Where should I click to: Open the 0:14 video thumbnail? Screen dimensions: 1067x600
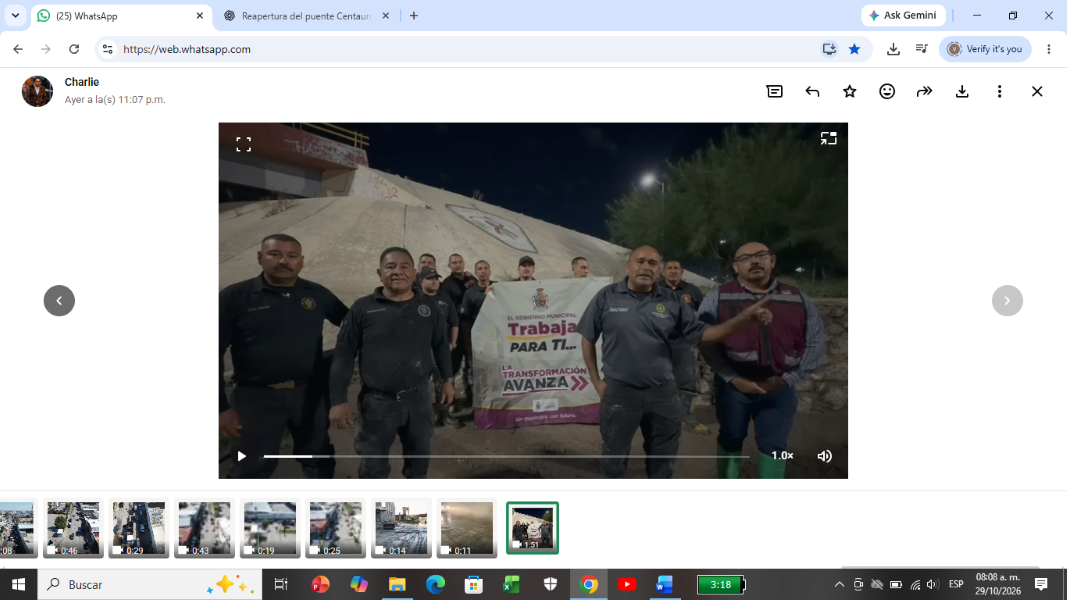coord(401,529)
